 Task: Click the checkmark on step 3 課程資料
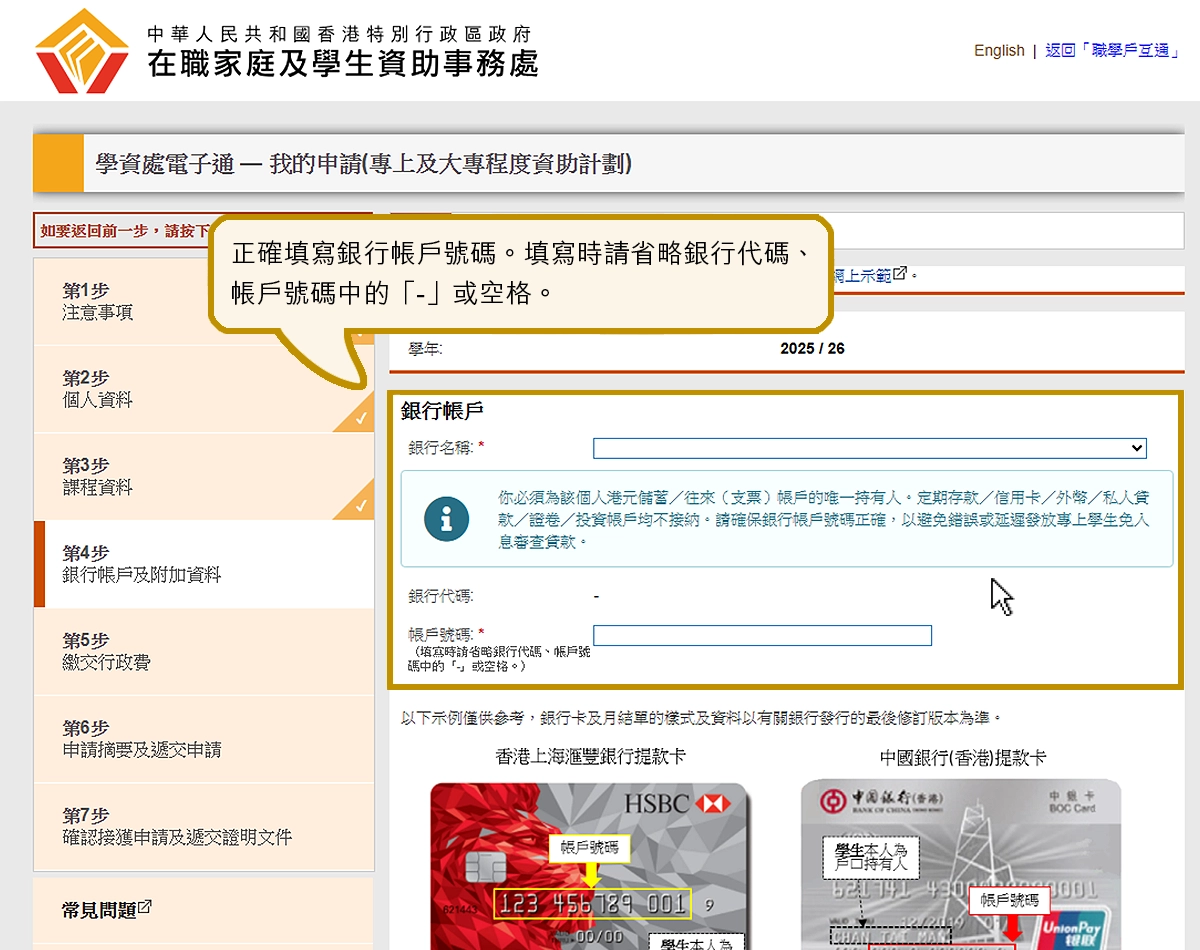click(365, 508)
